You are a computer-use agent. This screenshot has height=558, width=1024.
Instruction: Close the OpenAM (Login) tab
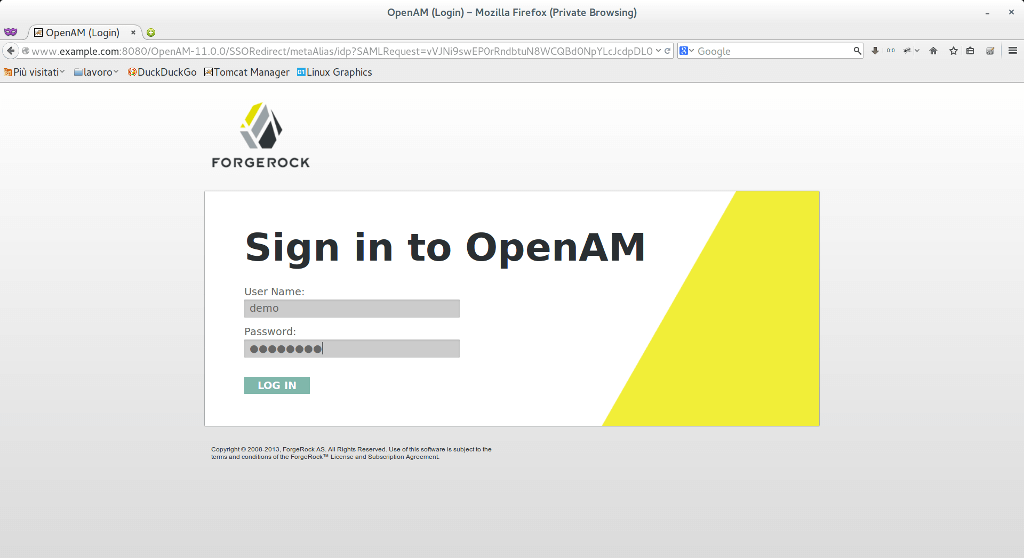133,32
